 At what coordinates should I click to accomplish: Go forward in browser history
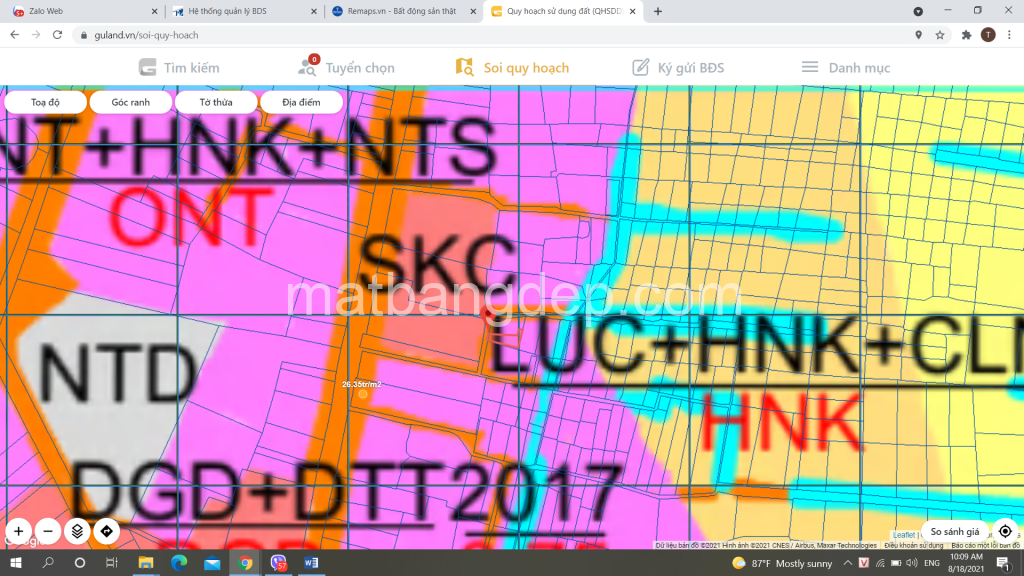coord(36,35)
